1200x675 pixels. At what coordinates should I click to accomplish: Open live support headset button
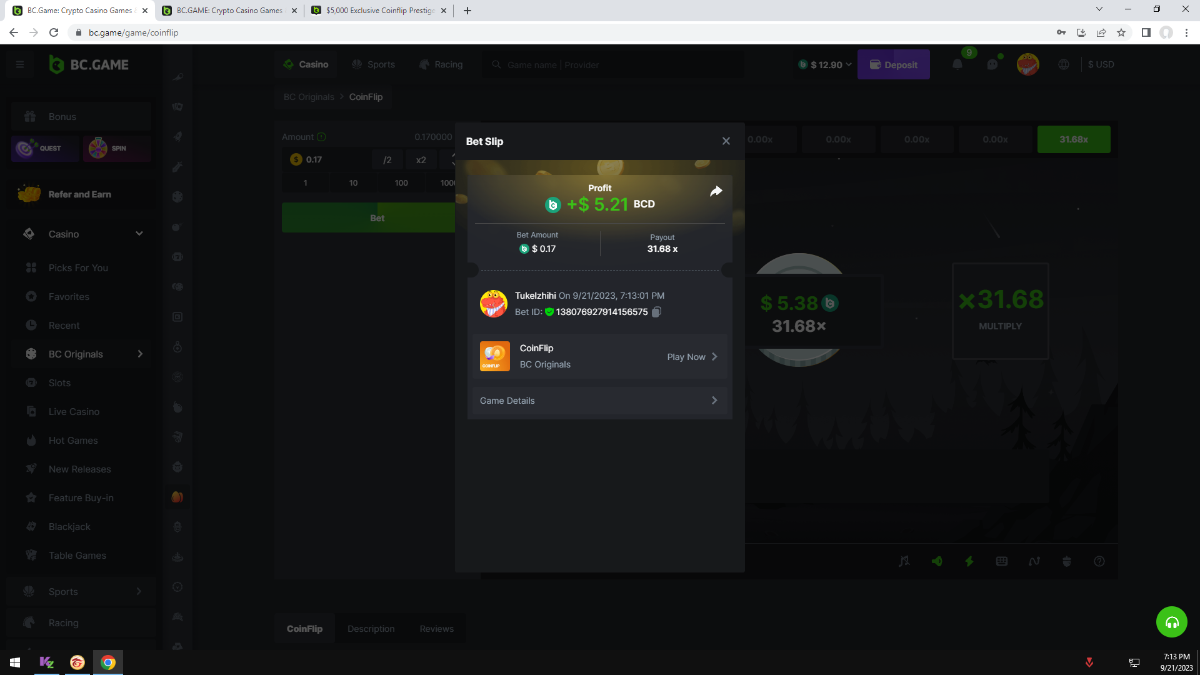click(1171, 621)
